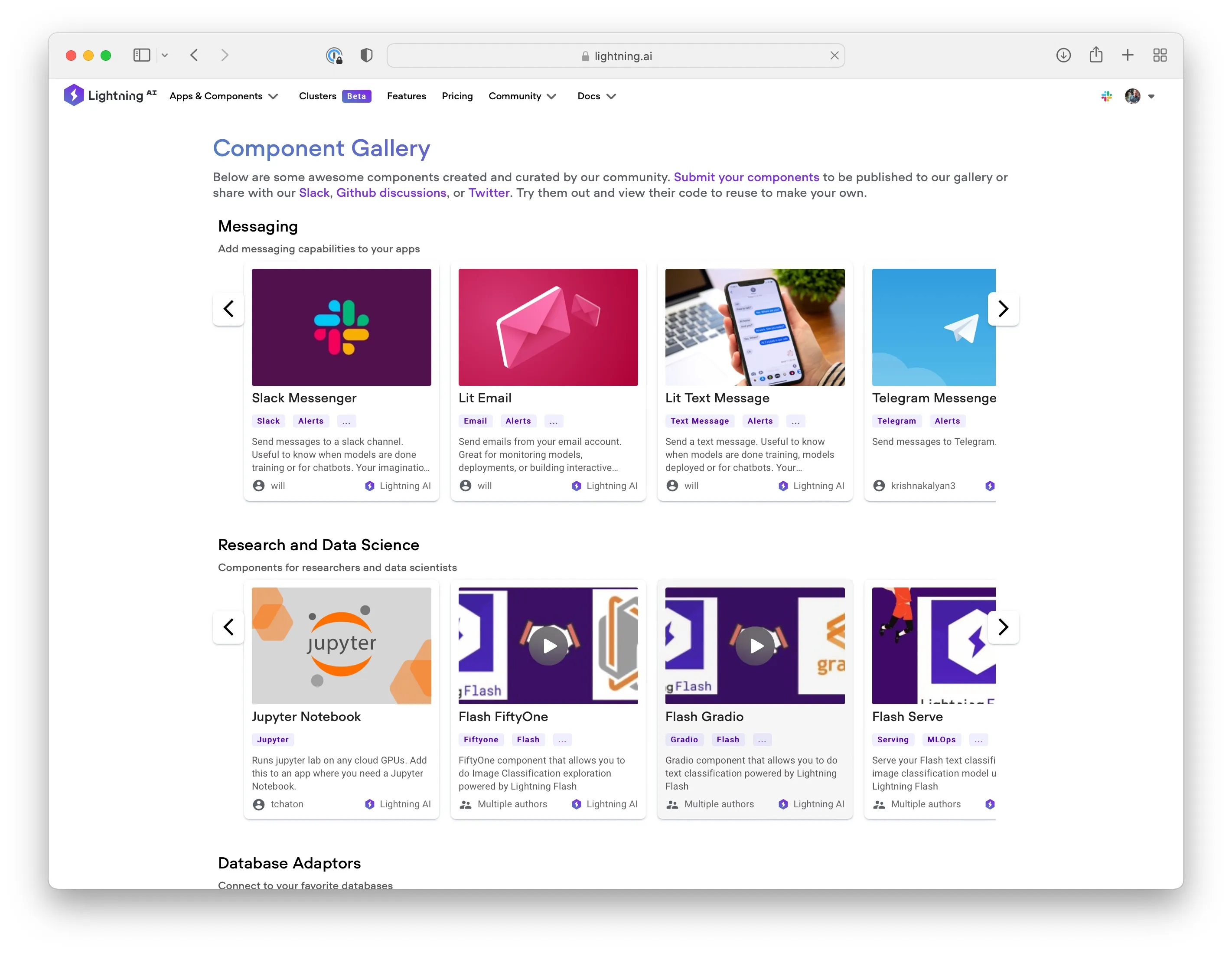Screen dimensions: 1232x953
Task: Click the Alerts tag on Slack Messenger
Action: click(310, 421)
